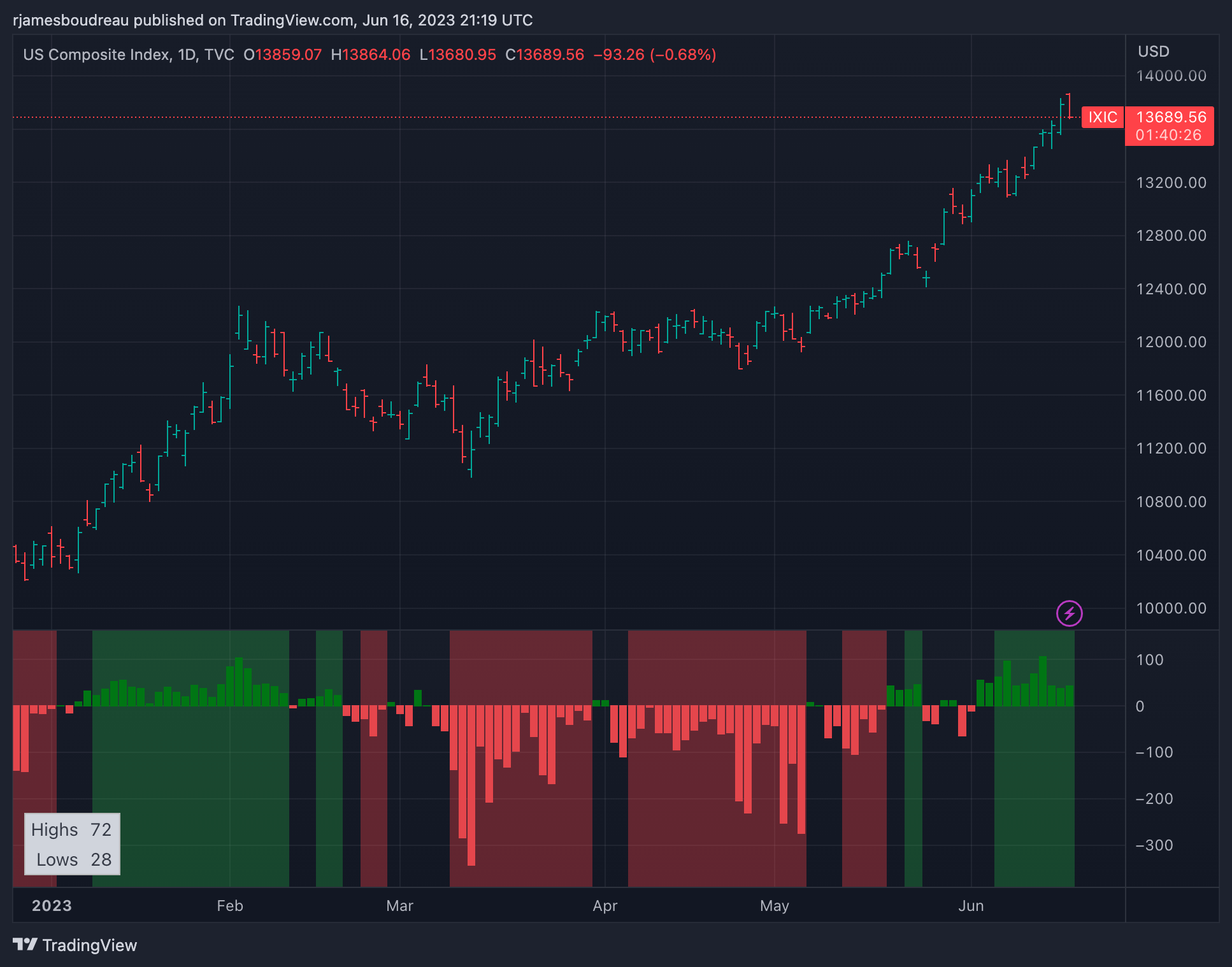Click the bar countdown timer 01:40:26
Image resolution: width=1232 pixels, height=967 pixels.
pos(1168,135)
